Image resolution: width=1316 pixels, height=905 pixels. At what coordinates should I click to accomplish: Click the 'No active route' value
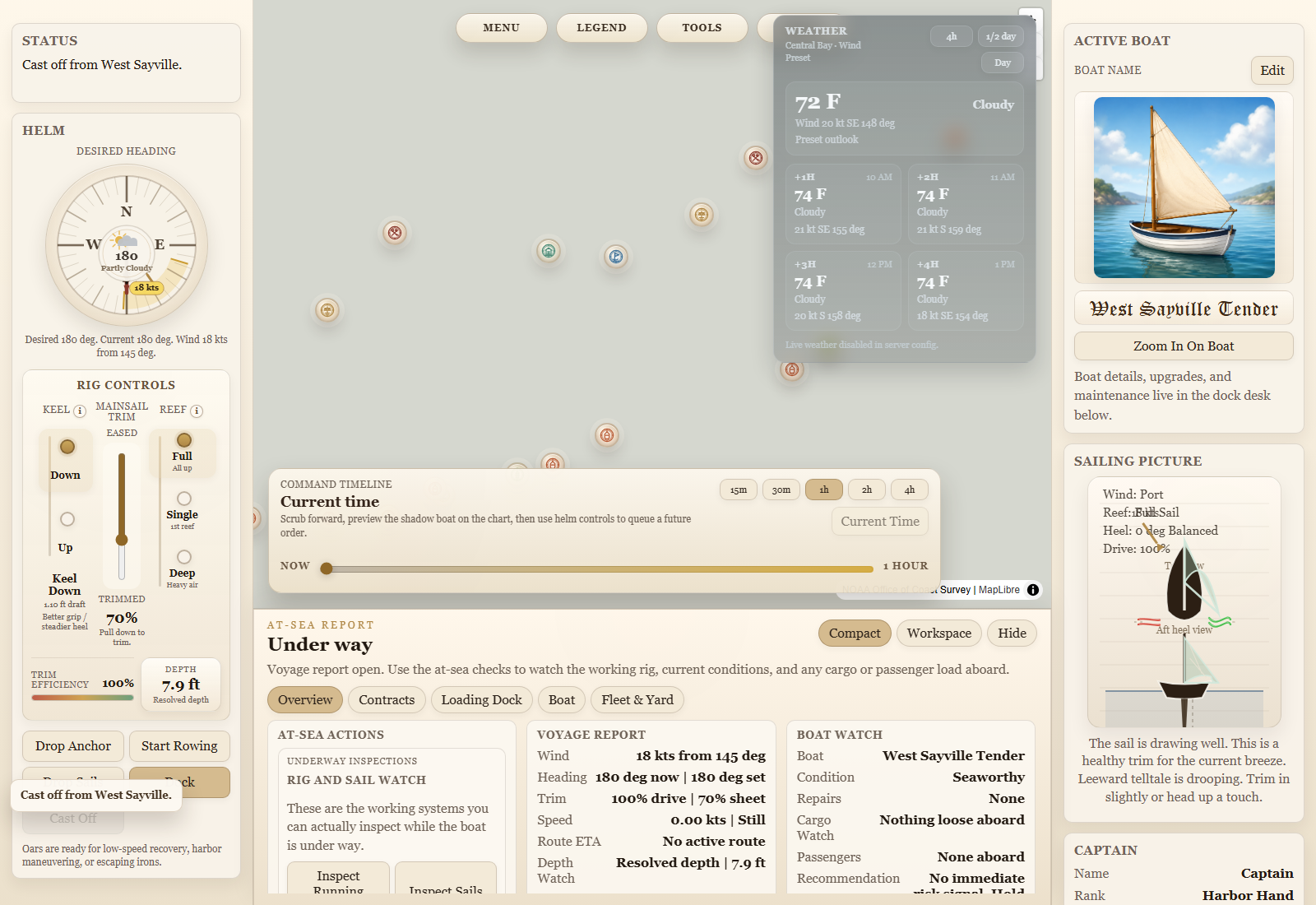click(714, 842)
